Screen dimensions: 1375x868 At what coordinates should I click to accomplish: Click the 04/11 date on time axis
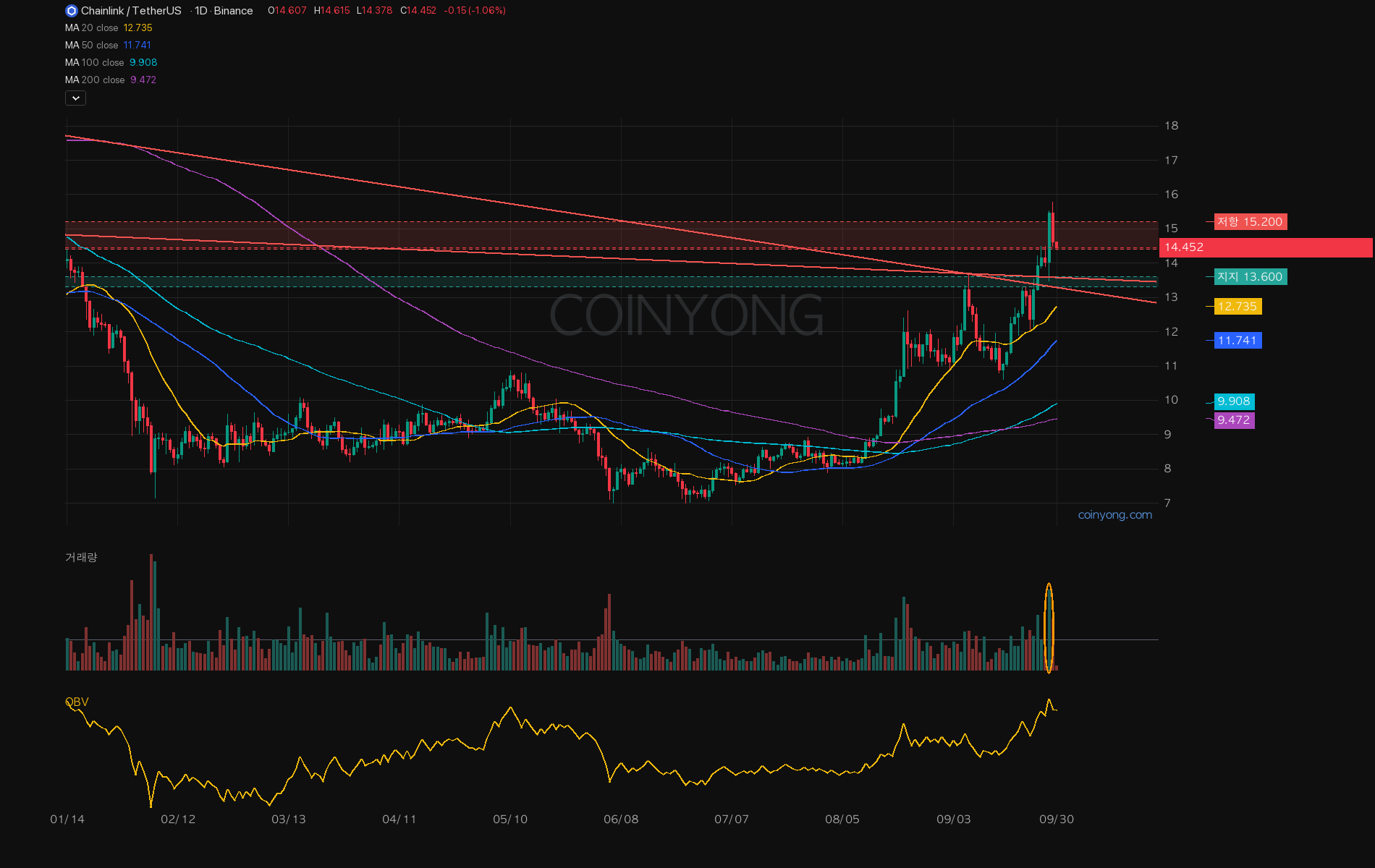pyautogui.click(x=399, y=820)
